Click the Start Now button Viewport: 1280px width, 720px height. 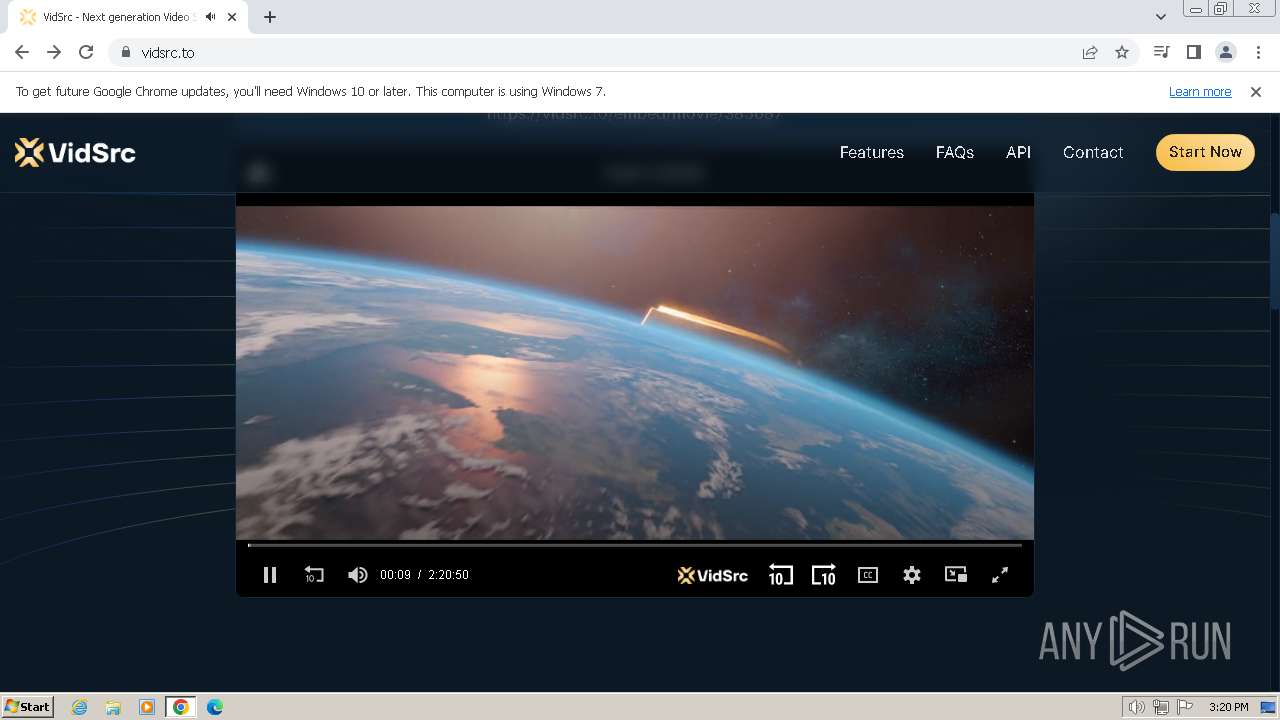click(1205, 152)
